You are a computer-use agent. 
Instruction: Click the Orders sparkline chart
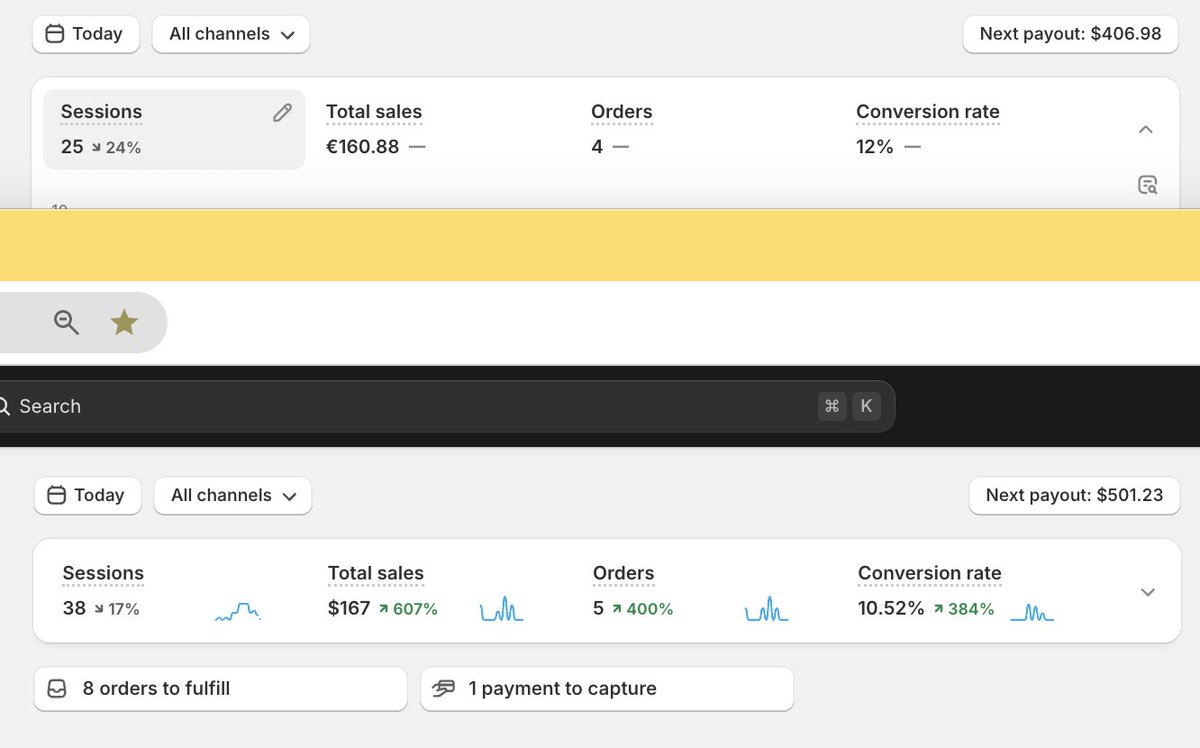coord(766,606)
